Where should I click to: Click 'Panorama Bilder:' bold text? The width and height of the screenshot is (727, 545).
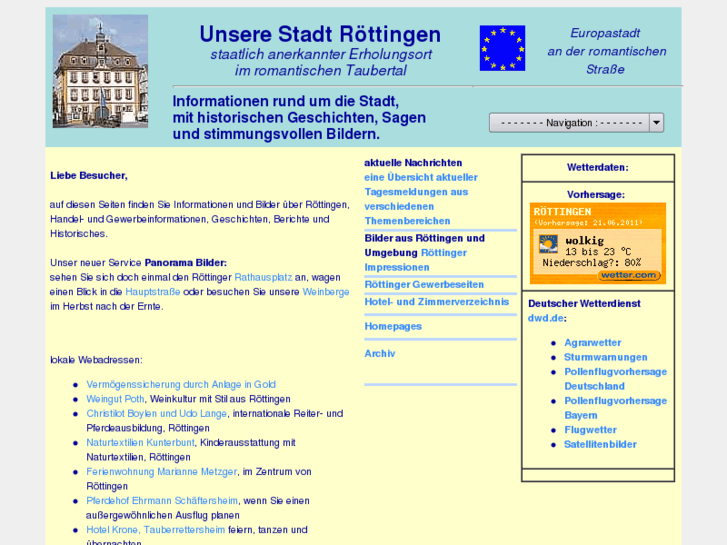[x=185, y=263]
